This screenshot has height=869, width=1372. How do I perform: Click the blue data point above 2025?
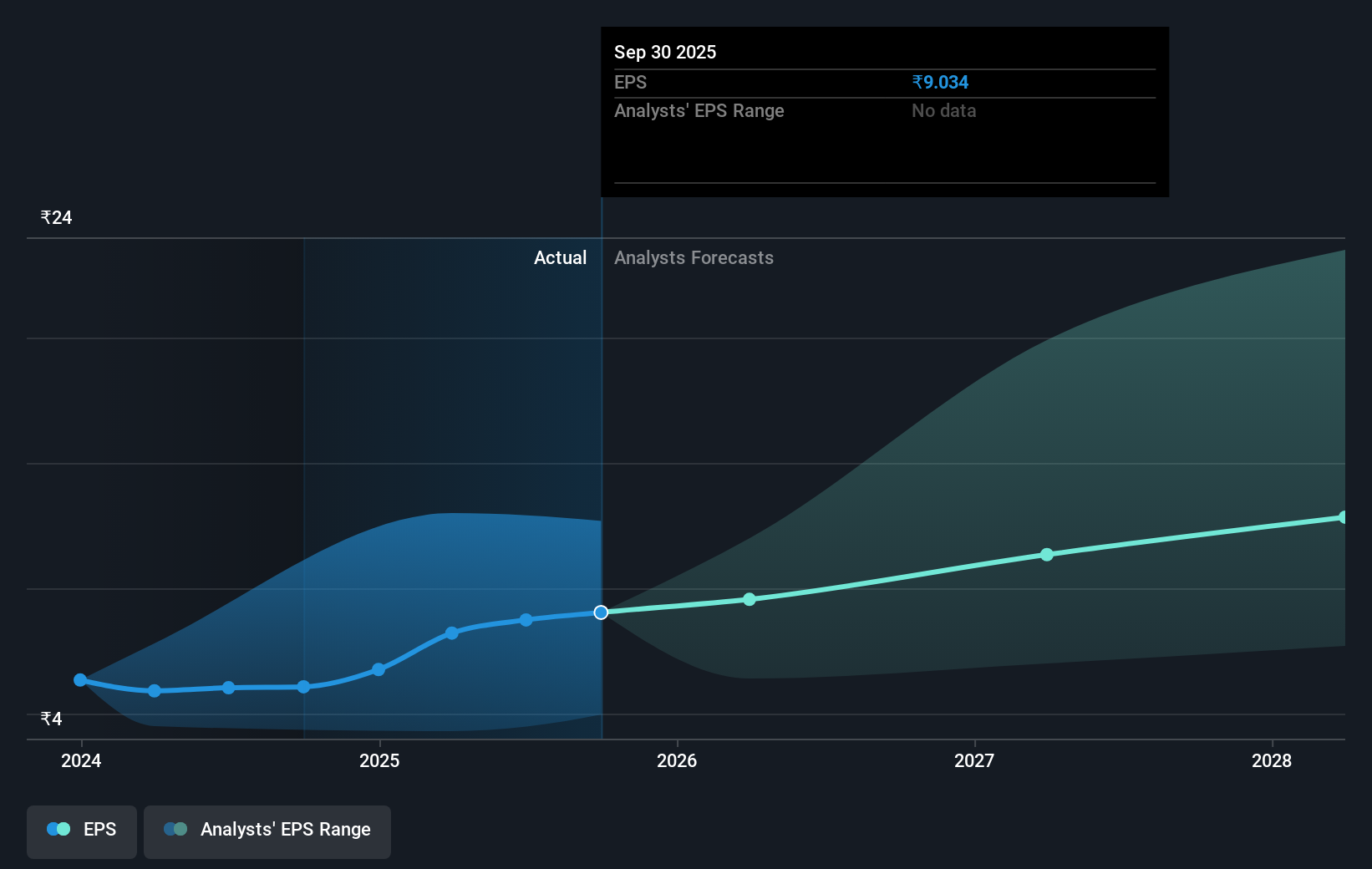point(379,669)
